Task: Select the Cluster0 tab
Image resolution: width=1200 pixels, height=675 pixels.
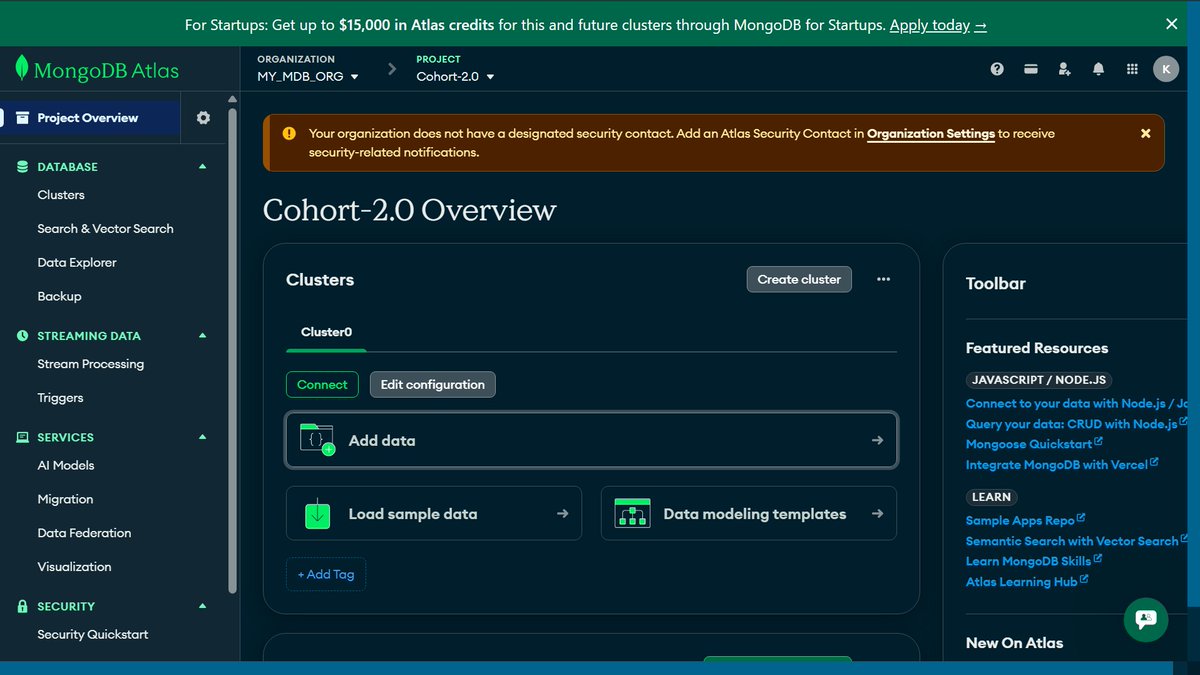Action: point(326,332)
